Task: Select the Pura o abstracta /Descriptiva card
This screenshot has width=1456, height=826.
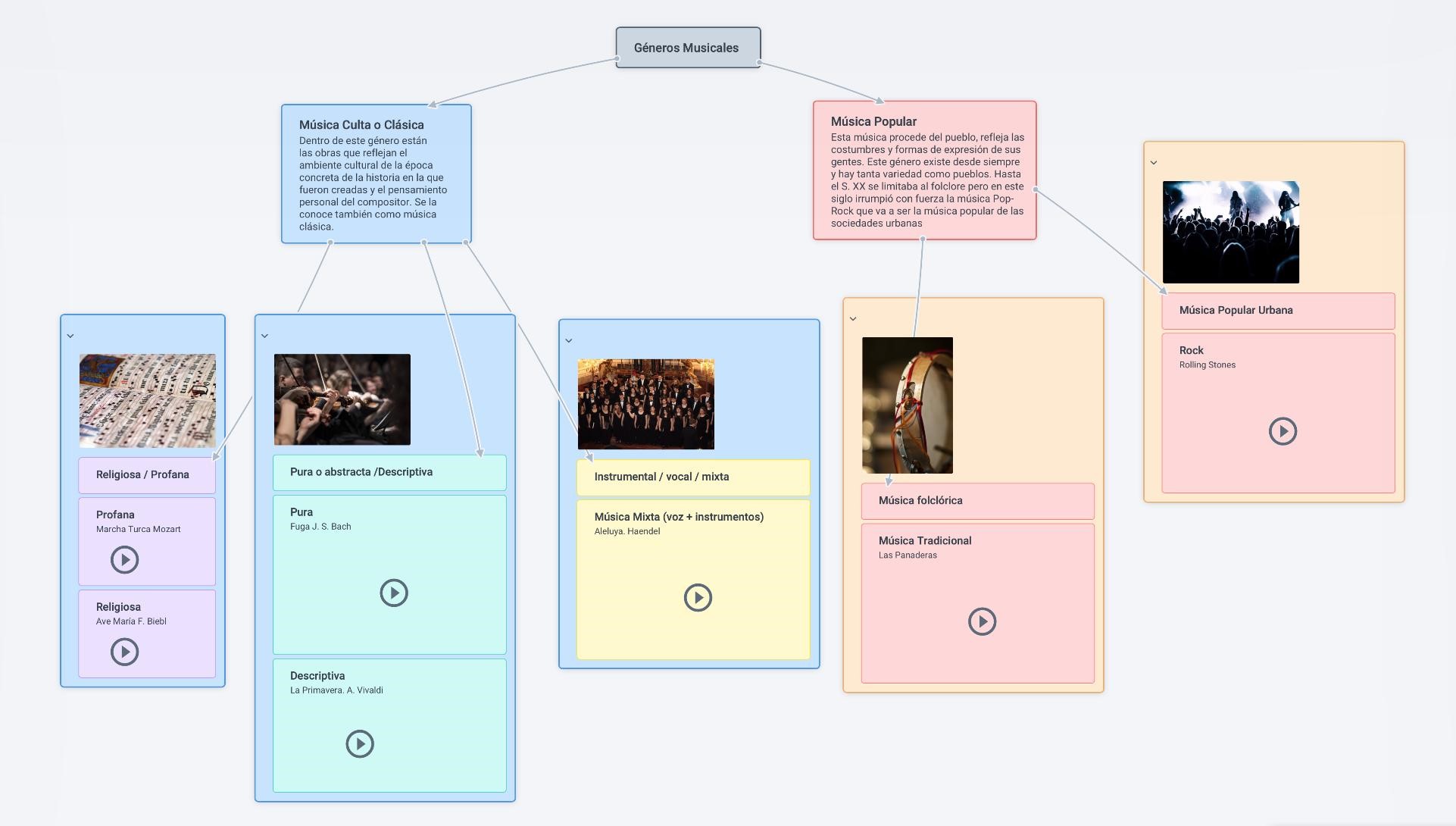Action: [x=389, y=473]
